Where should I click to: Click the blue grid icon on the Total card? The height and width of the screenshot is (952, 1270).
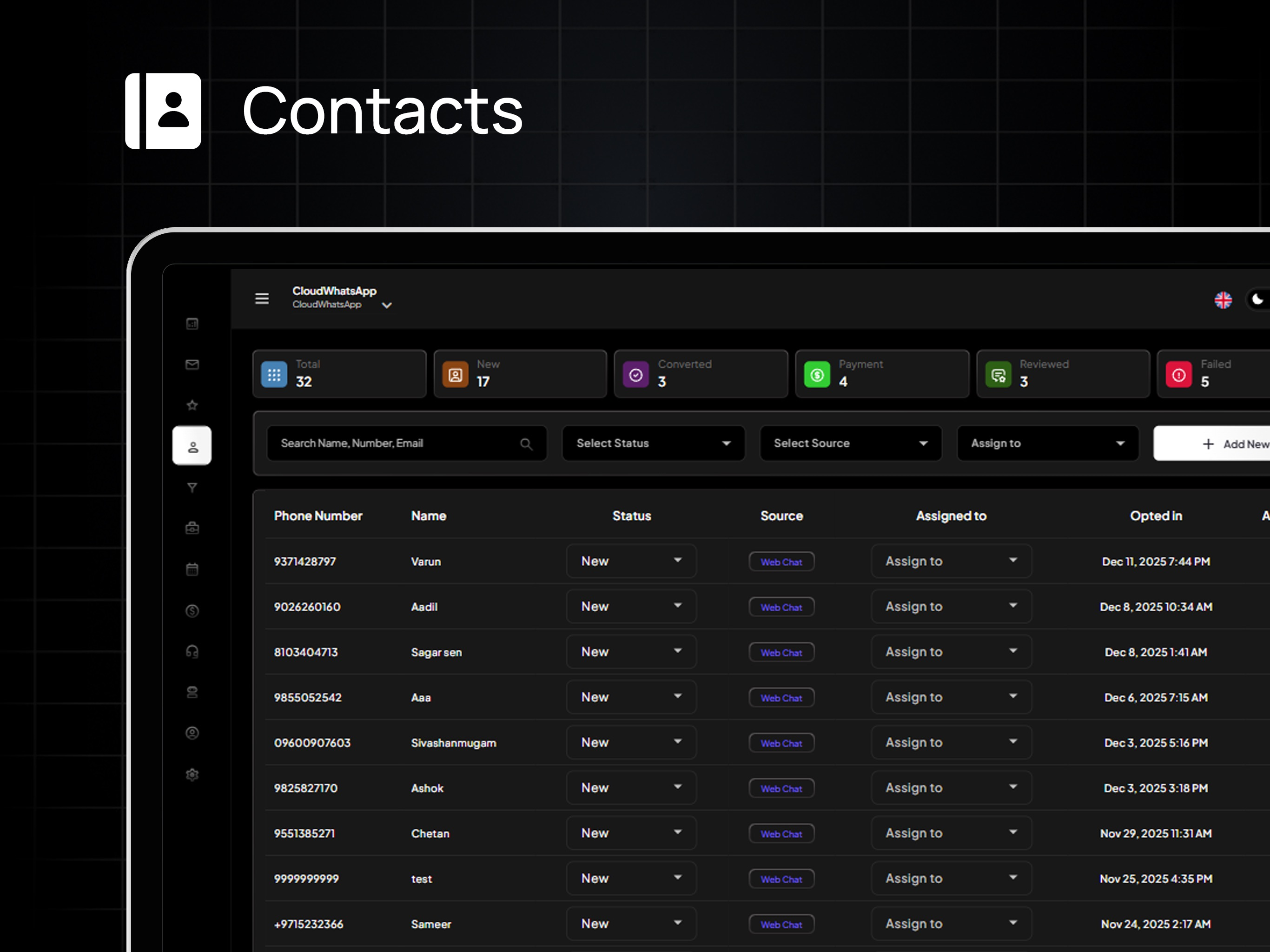click(x=274, y=375)
